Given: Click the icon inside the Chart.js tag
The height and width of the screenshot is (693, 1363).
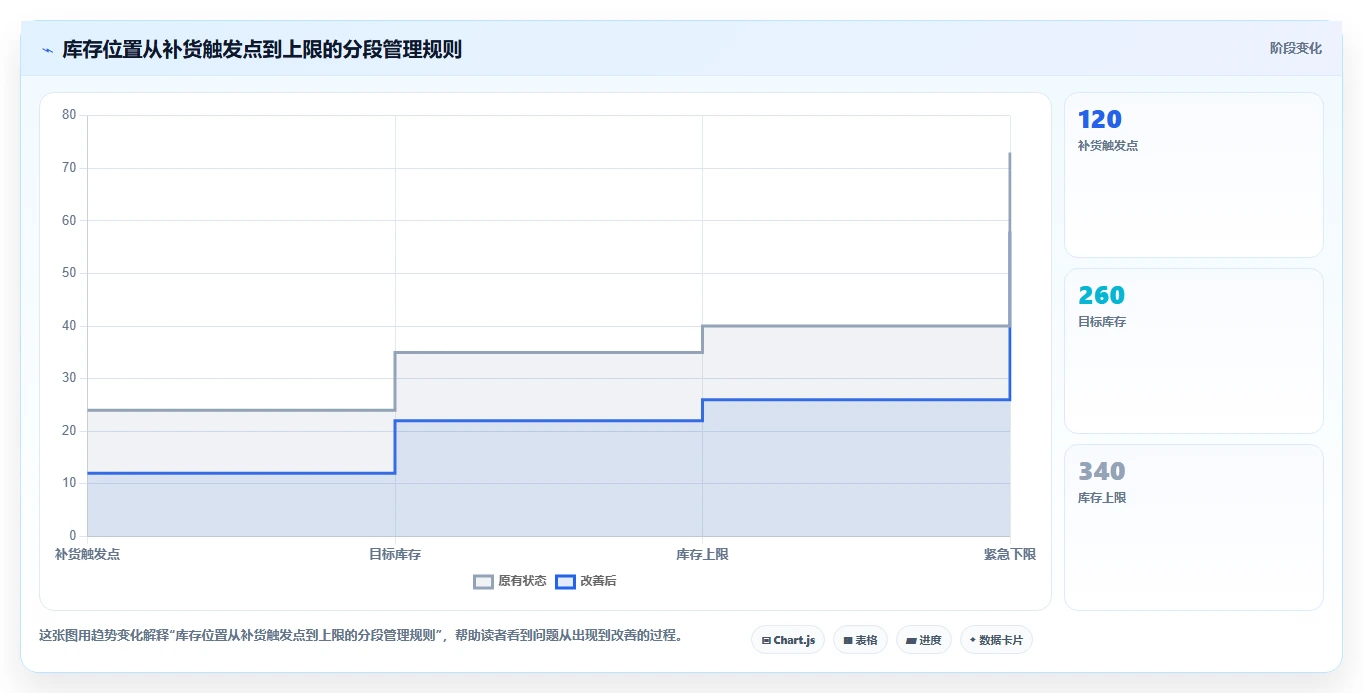Looking at the screenshot, I should [766, 640].
